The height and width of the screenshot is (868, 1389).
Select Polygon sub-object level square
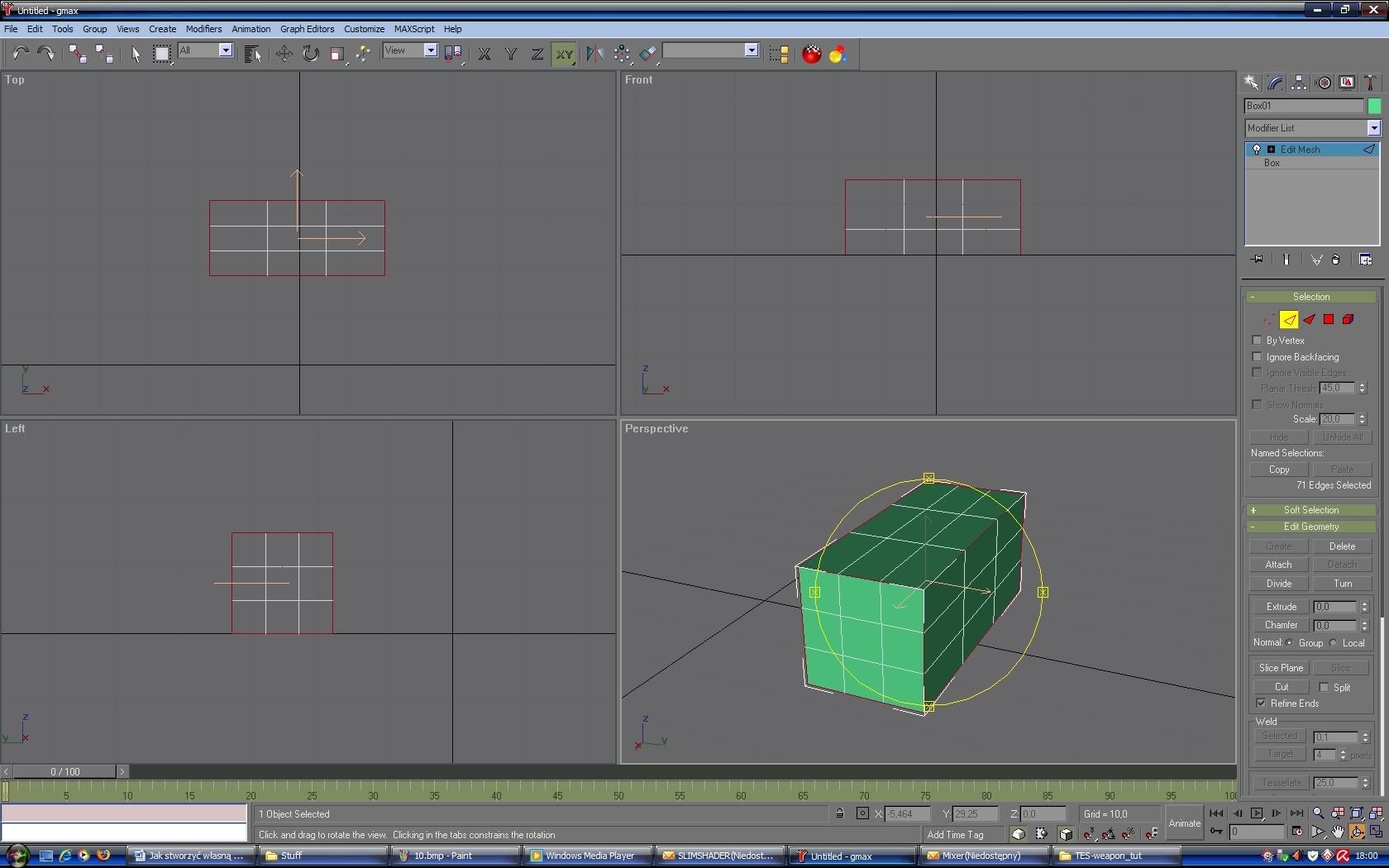pos(1329,319)
